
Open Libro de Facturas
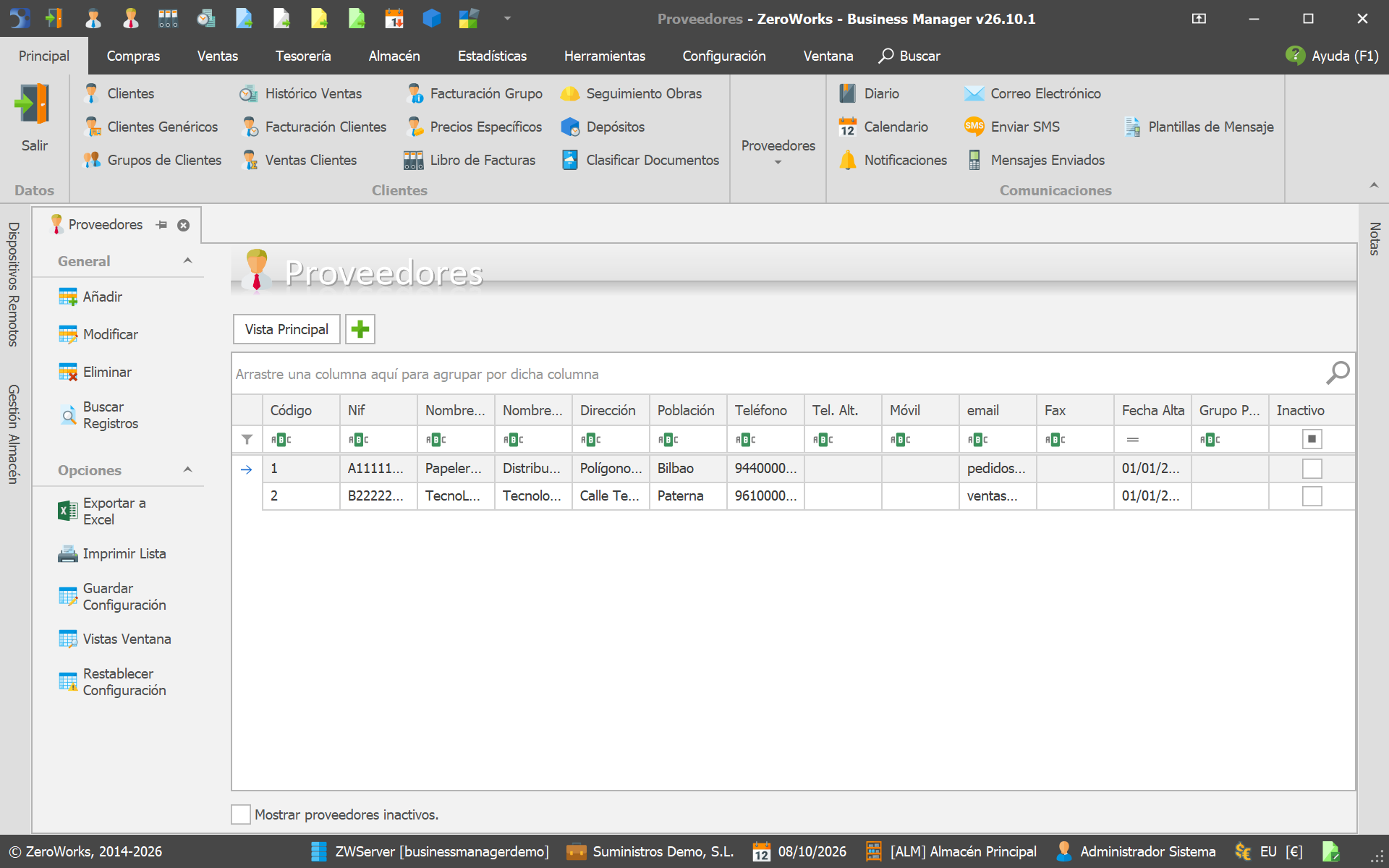[470, 160]
